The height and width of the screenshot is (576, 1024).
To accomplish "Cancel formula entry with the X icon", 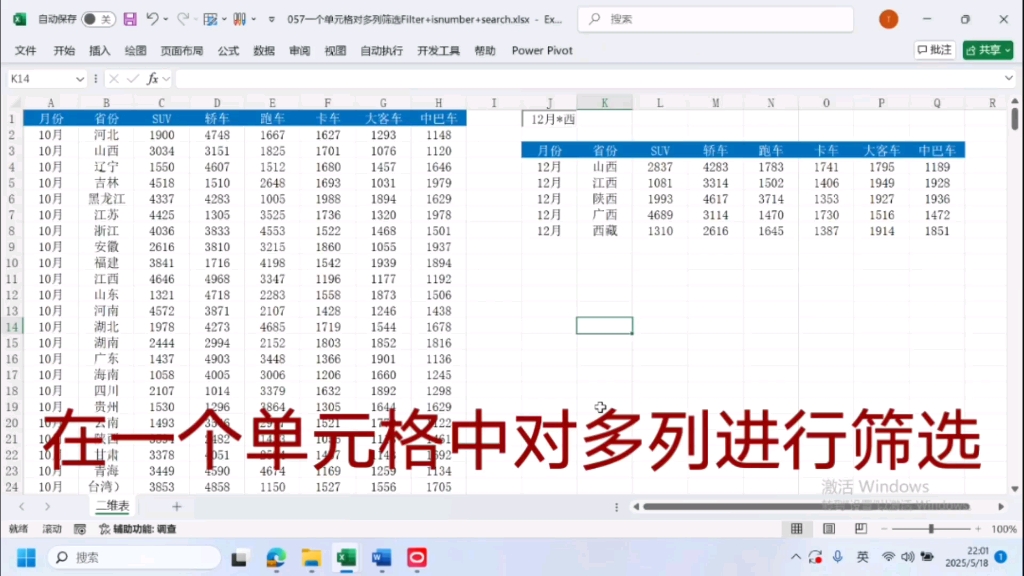I will coord(113,78).
